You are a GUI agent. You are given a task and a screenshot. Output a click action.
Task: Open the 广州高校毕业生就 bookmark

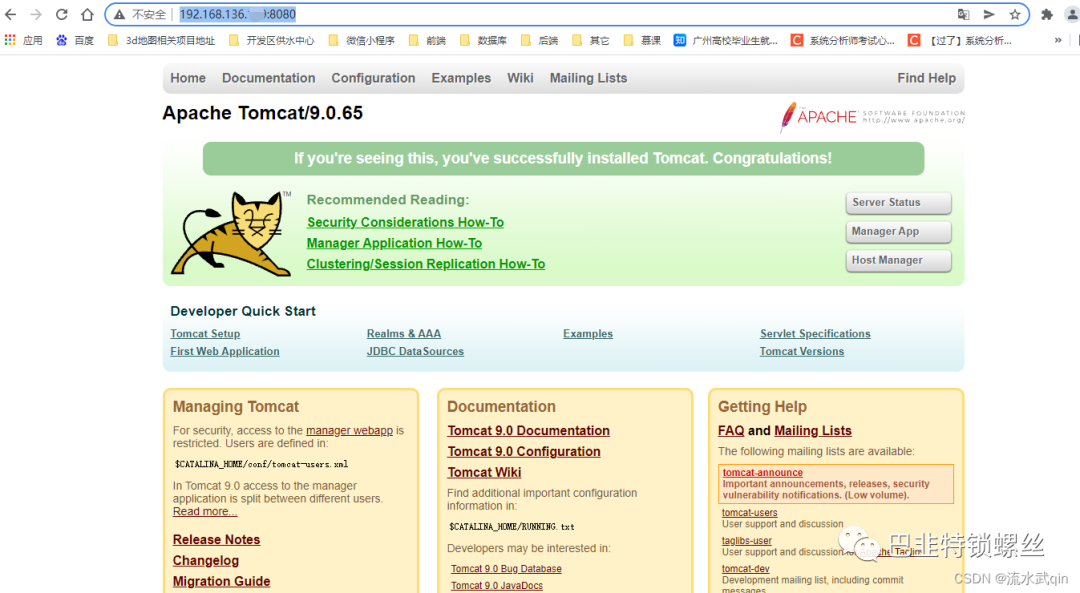point(725,41)
